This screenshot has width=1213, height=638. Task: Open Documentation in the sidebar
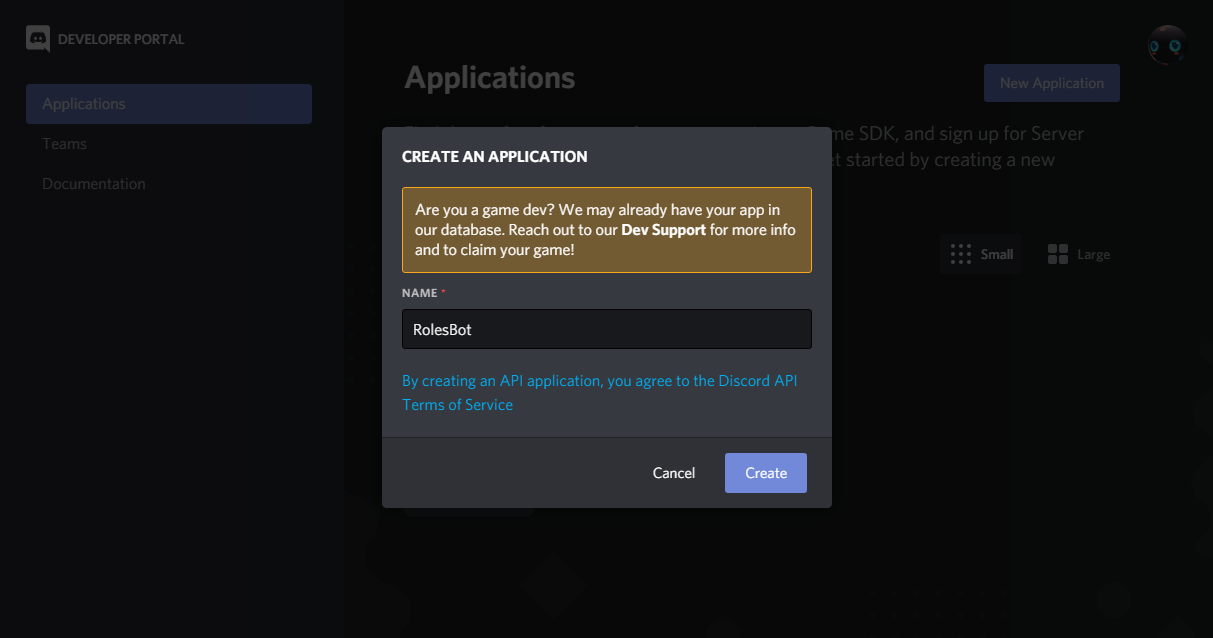94,184
